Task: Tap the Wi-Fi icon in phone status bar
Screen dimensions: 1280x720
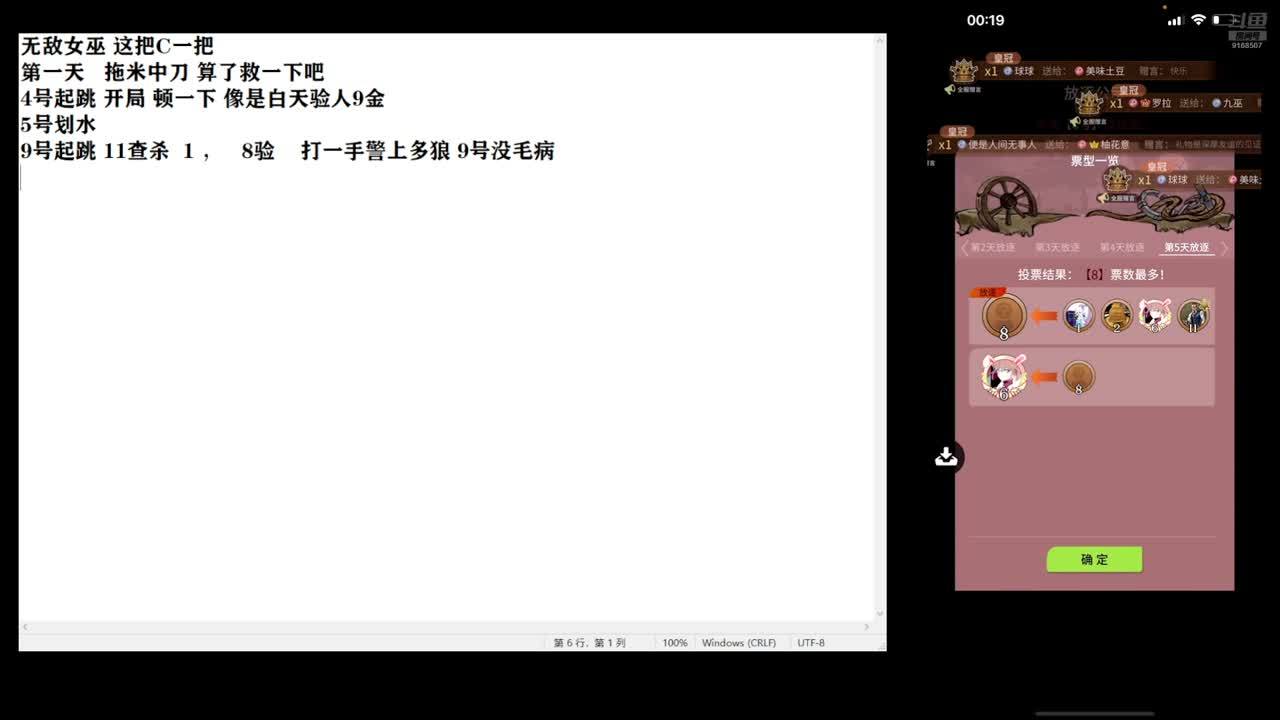Action: point(1197,20)
